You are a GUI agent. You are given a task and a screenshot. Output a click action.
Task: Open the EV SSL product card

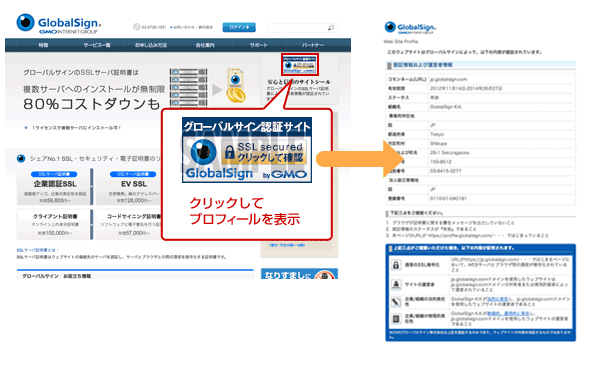pos(128,187)
